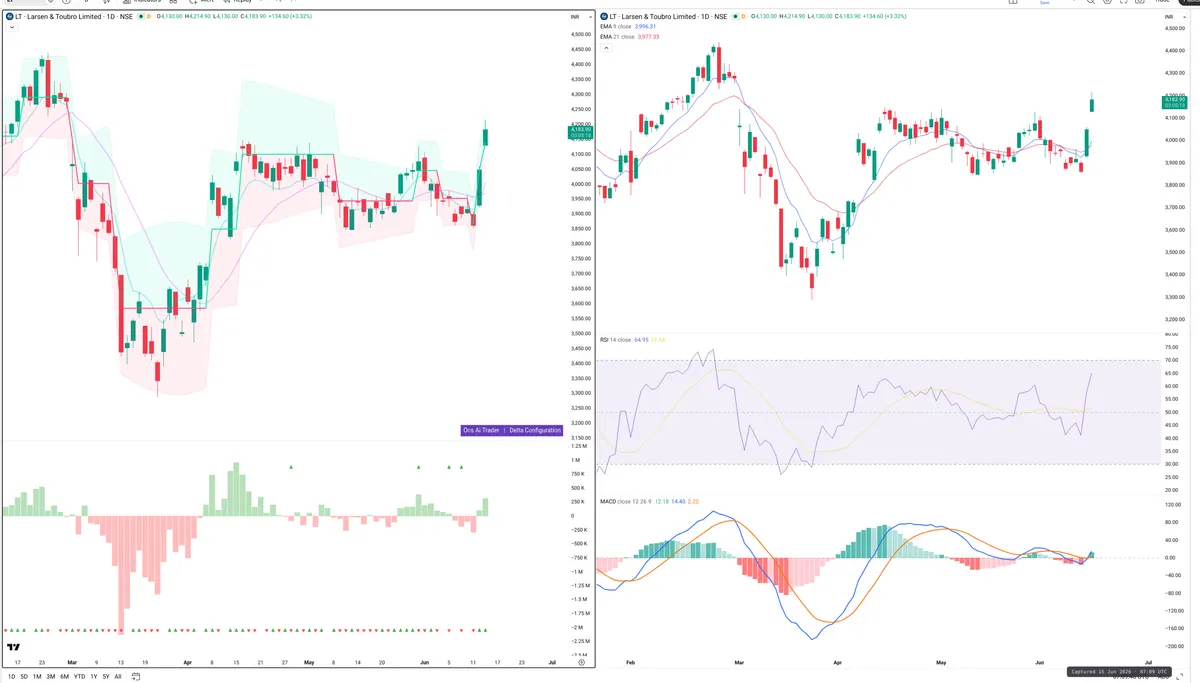Click Mar label on left chart time axis
1200x683 pixels.
pyautogui.click(x=71, y=662)
